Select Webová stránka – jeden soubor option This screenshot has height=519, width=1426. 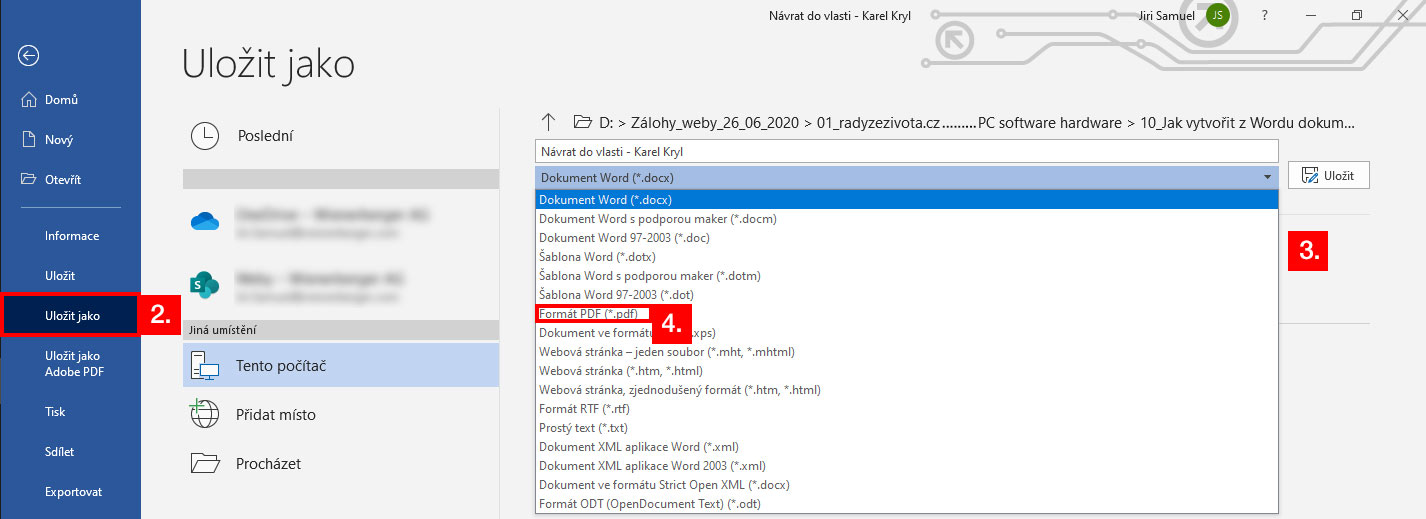[906, 351]
